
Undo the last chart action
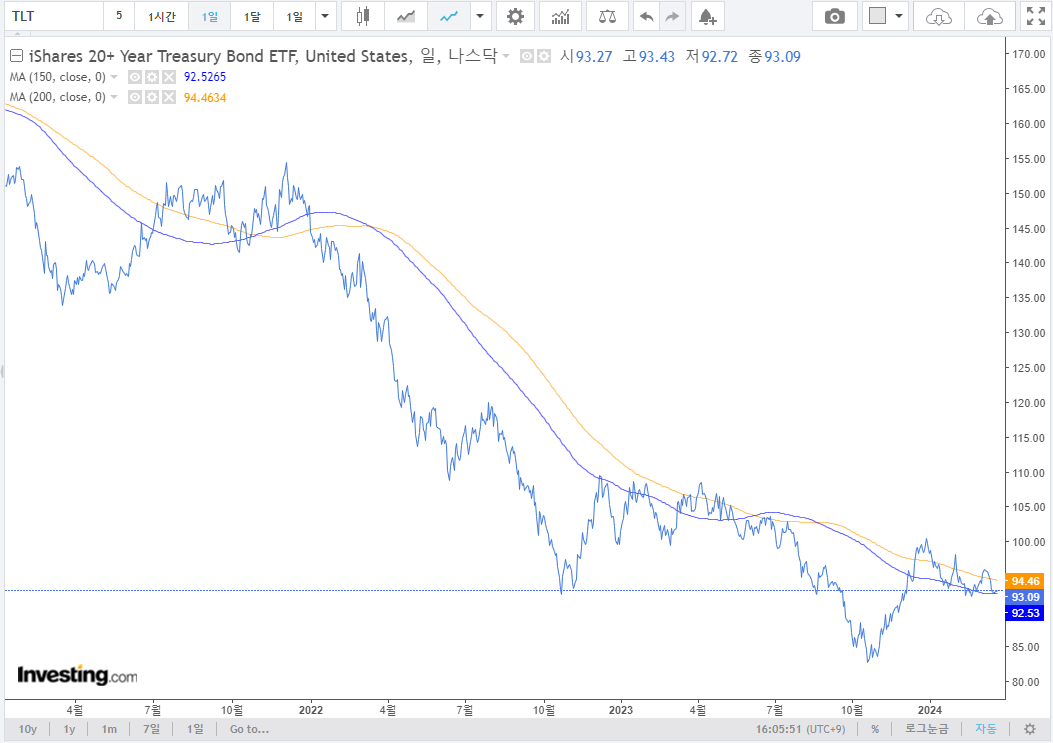(x=646, y=16)
